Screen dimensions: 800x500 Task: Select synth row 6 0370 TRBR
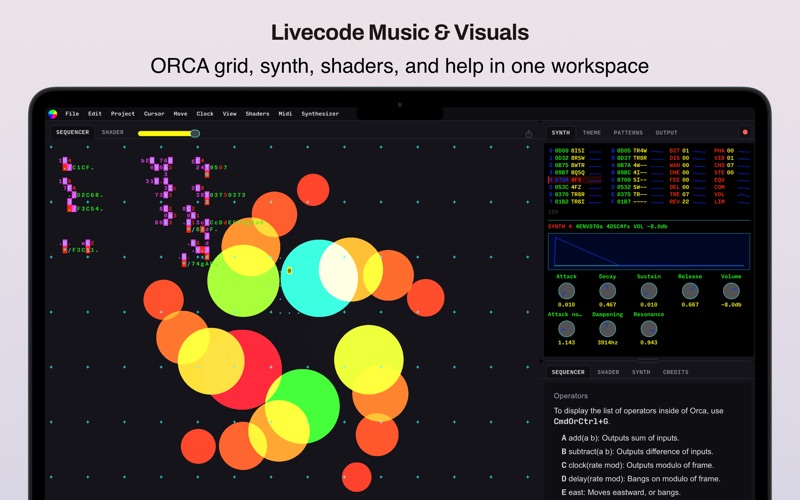pyautogui.click(x=575, y=194)
